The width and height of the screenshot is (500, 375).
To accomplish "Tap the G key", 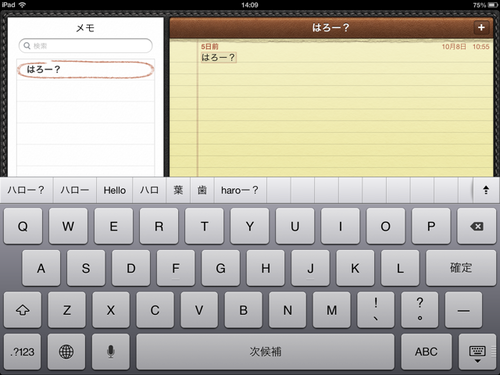I will 221,268.
